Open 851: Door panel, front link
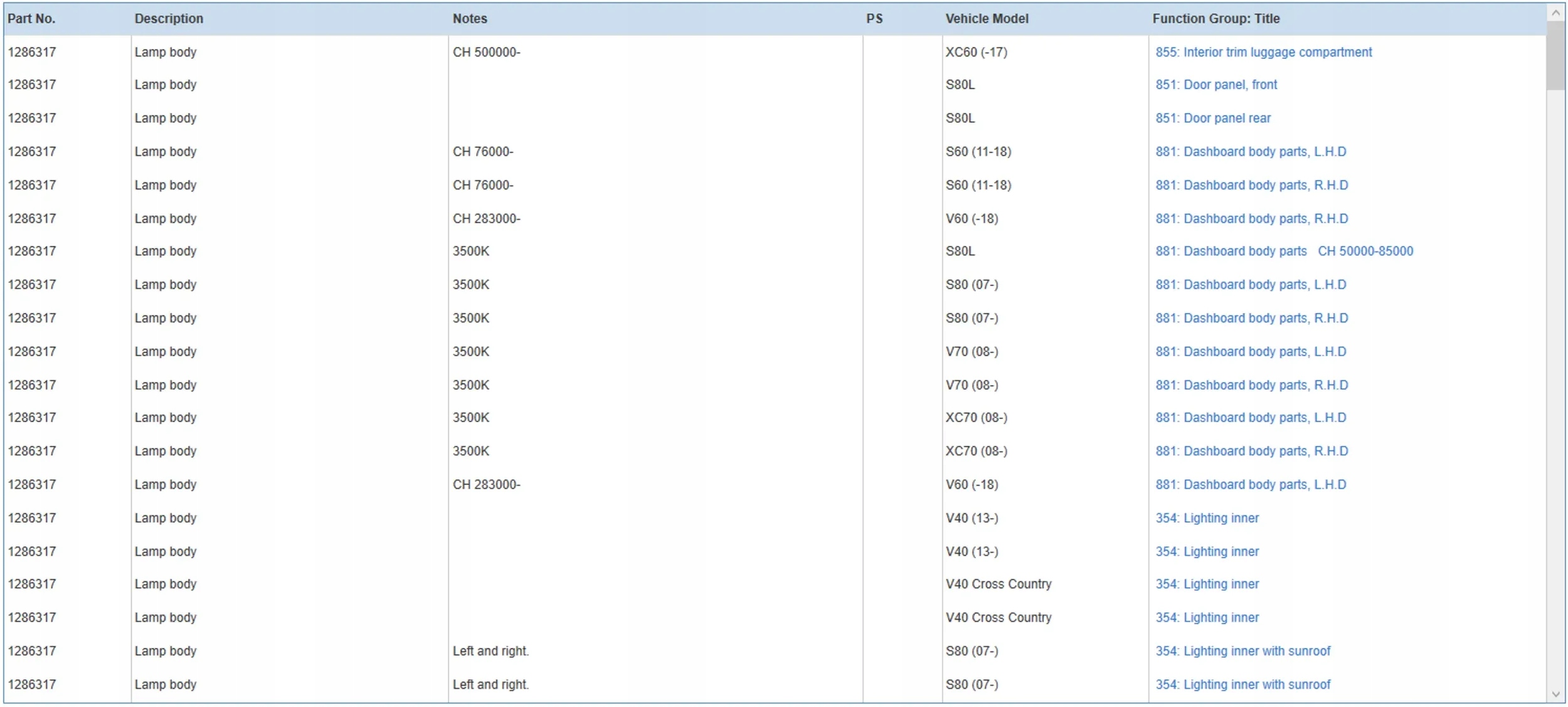The image size is (1568, 707). click(x=1216, y=85)
